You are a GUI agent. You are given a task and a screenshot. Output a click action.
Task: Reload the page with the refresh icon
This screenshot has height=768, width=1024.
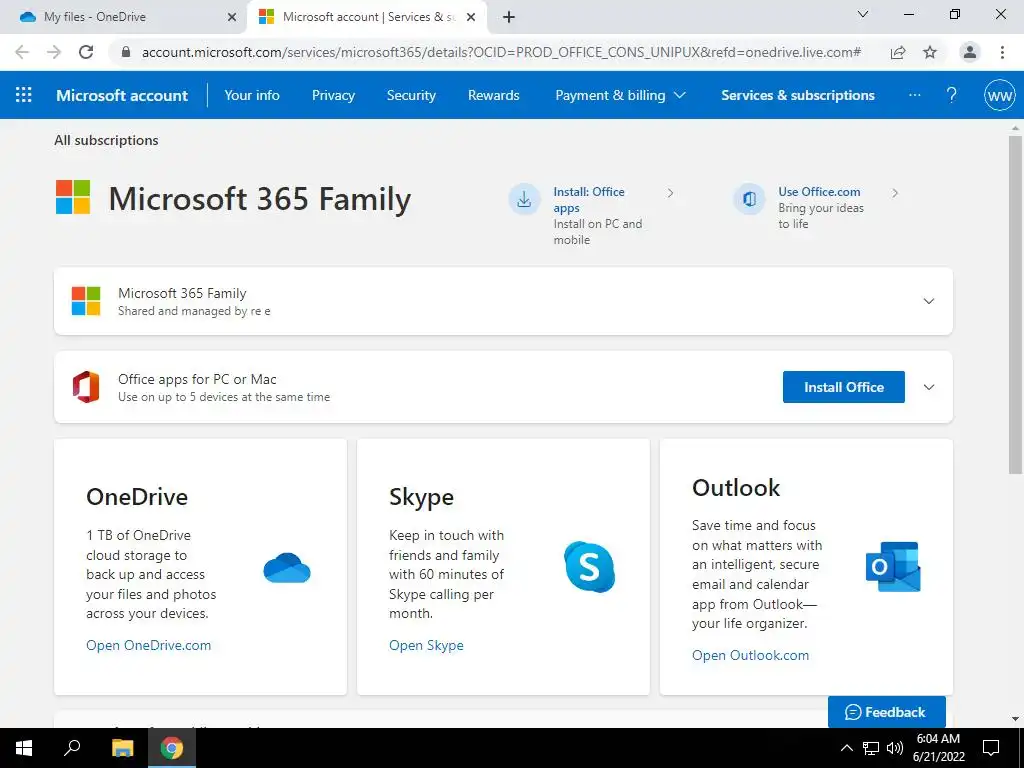(x=86, y=52)
